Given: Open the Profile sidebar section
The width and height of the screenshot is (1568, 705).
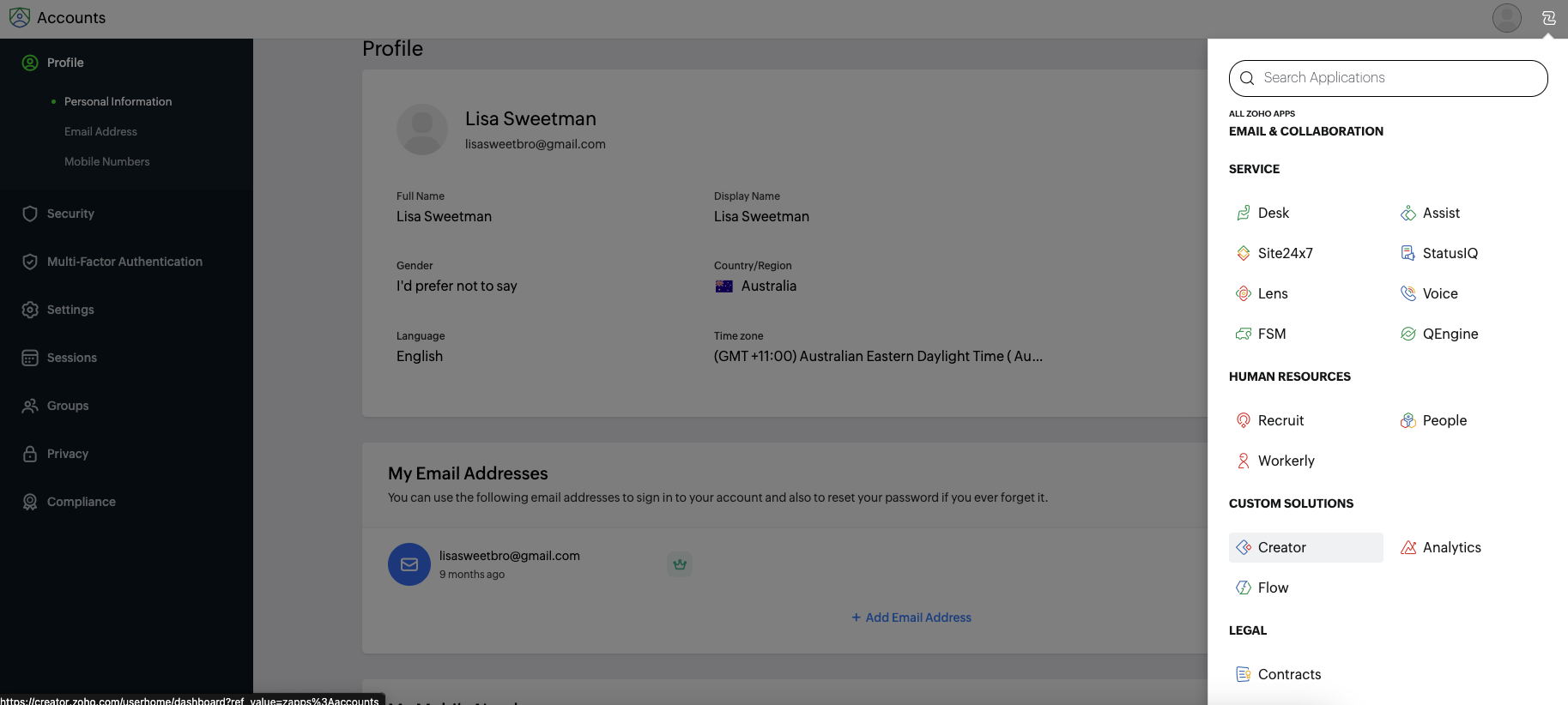Looking at the screenshot, I should tap(65, 63).
